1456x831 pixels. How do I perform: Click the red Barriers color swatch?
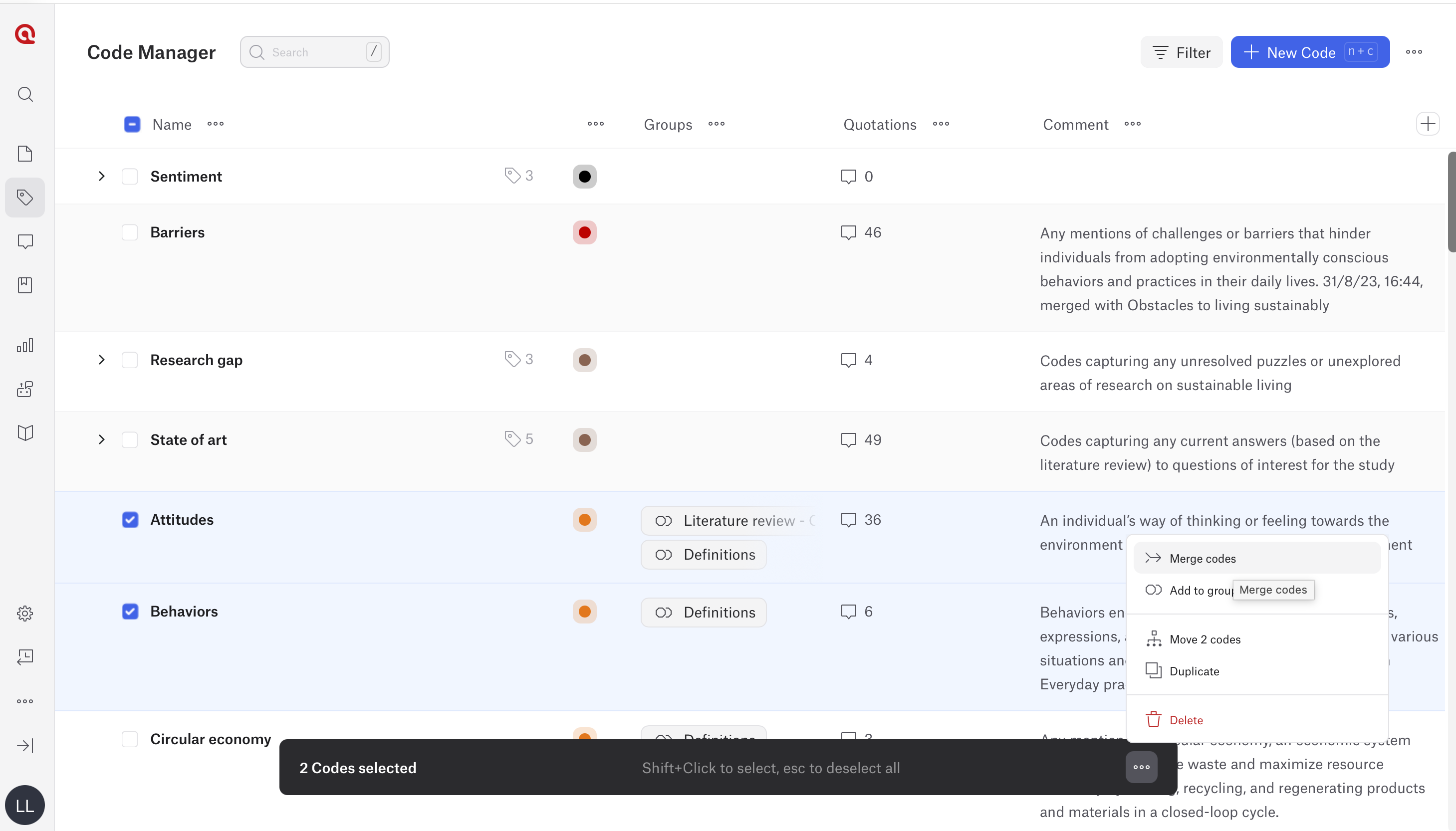pos(584,232)
